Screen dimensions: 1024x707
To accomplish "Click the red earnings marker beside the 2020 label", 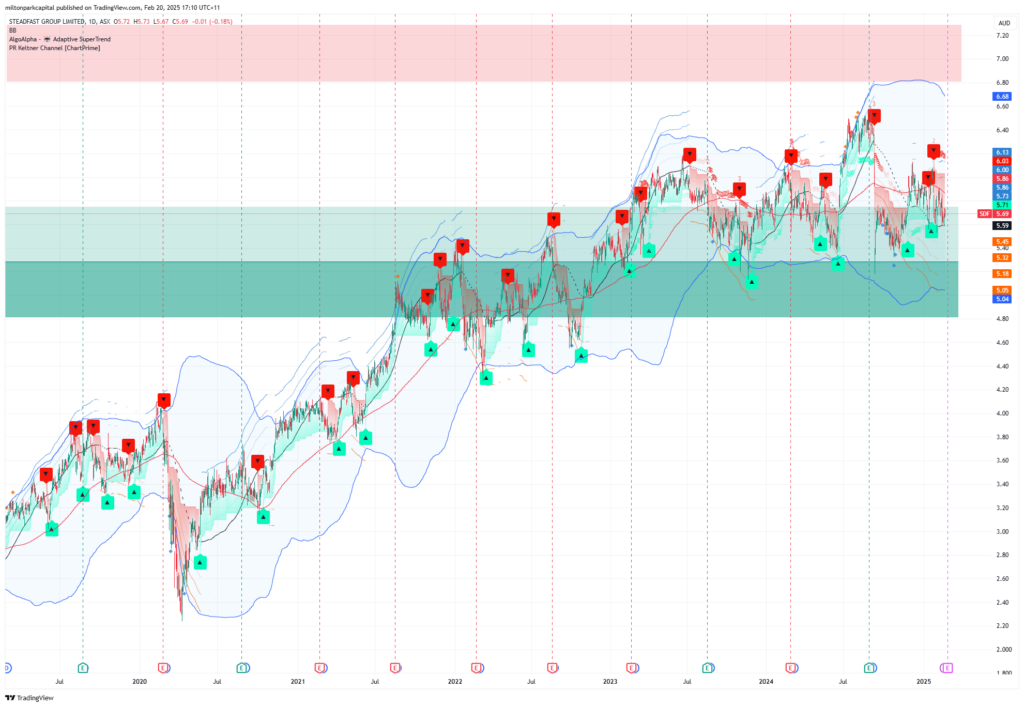I will (163, 668).
